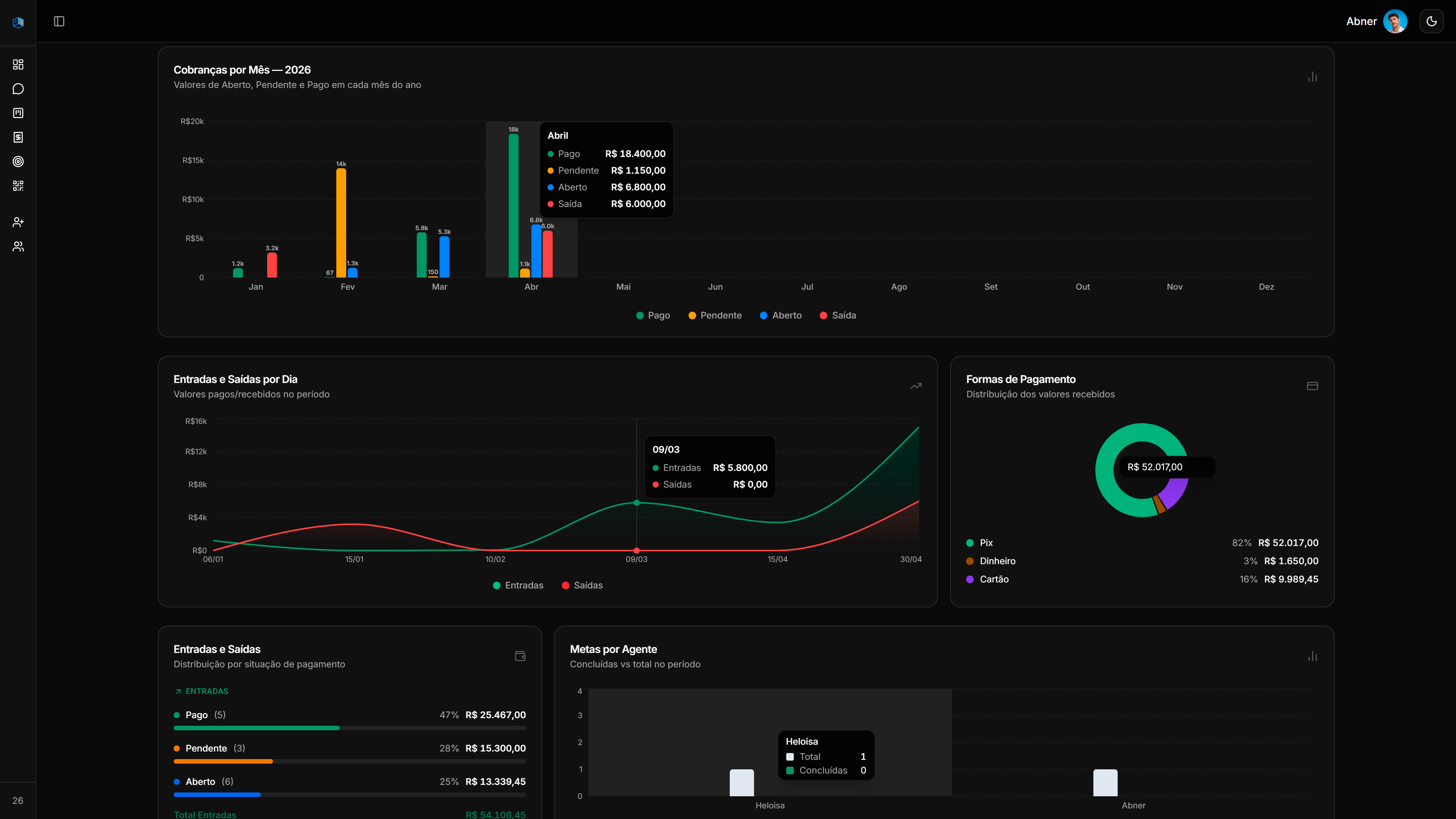Click the green March Pago bar
Image resolution: width=1456 pixels, height=819 pixels.
[x=422, y=255]
